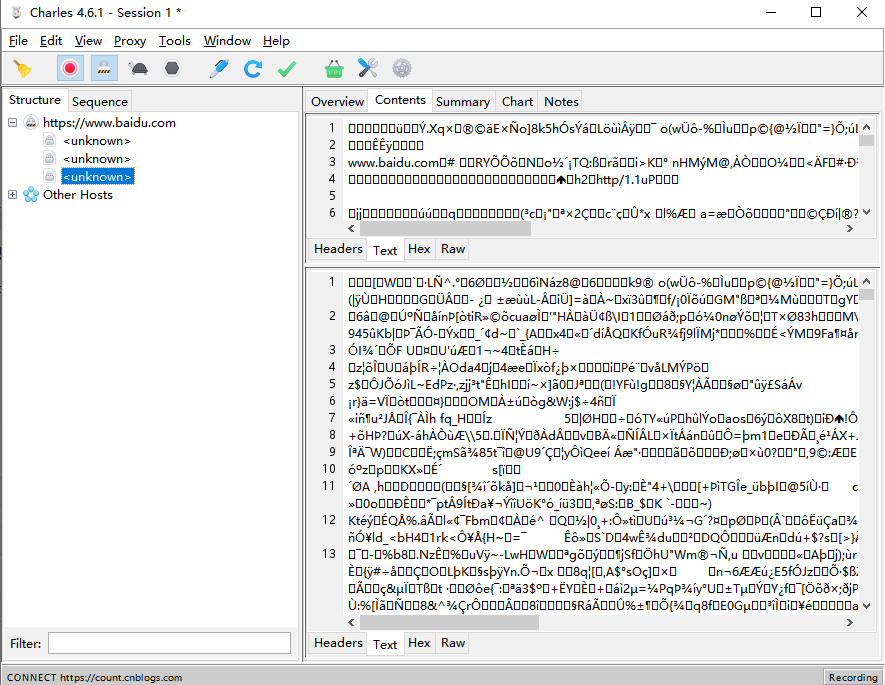The width and height of the screenshot is (885, 685).
Task: Open Settings gear icon
Action: click(402, 69)
